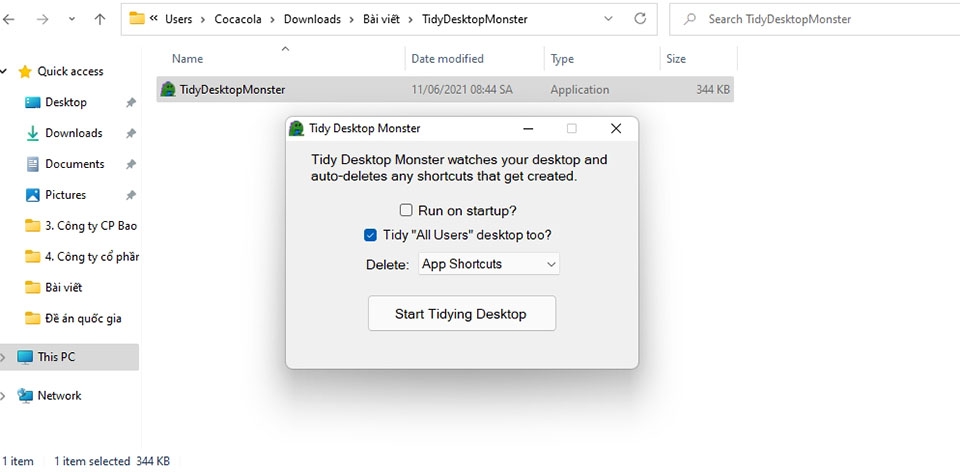
Task: Uncheck Tidy "All Users" desktop too
Action: [370, 235]
